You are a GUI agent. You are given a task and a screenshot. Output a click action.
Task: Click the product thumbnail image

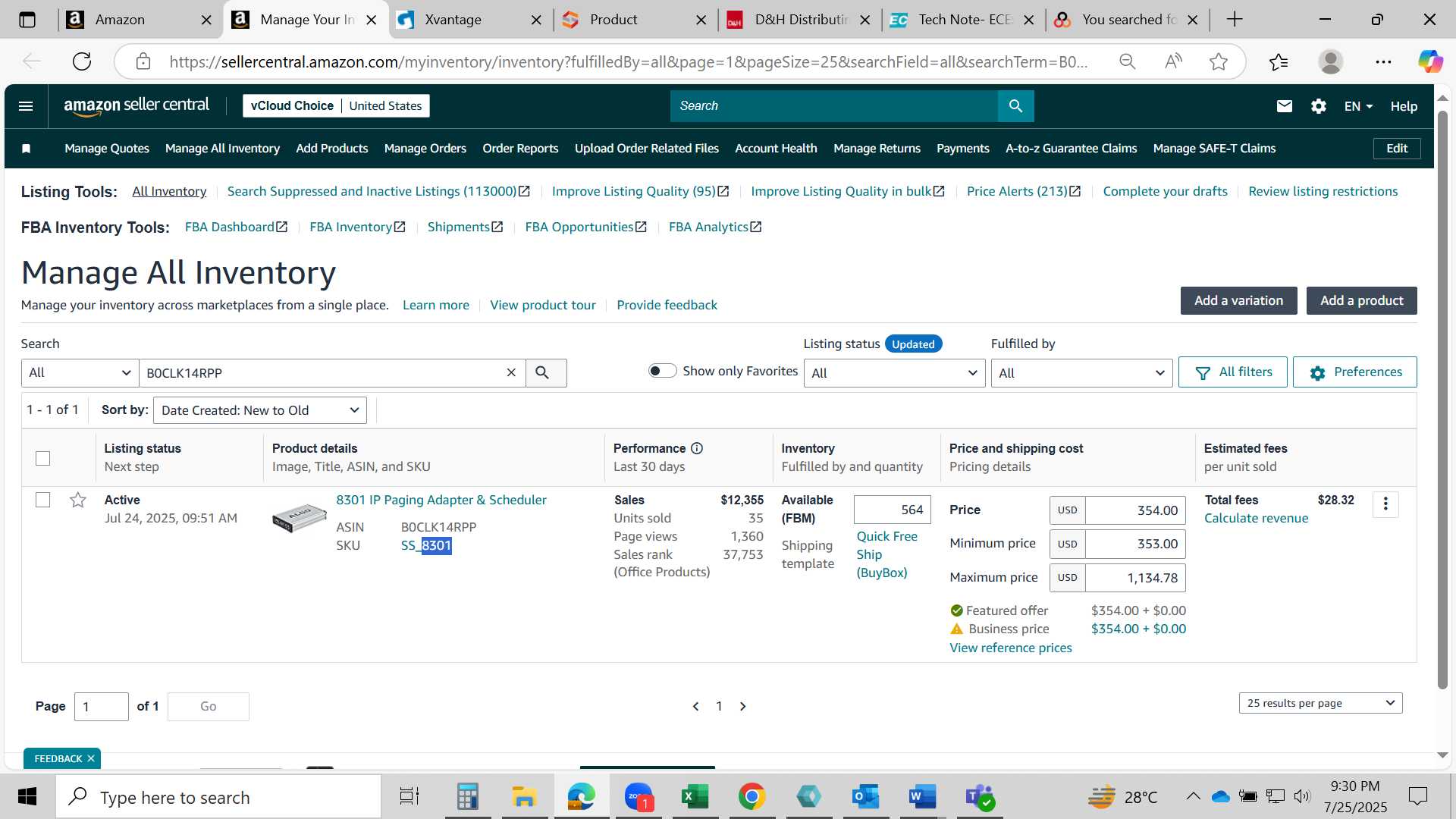click(x=300, y=518)
